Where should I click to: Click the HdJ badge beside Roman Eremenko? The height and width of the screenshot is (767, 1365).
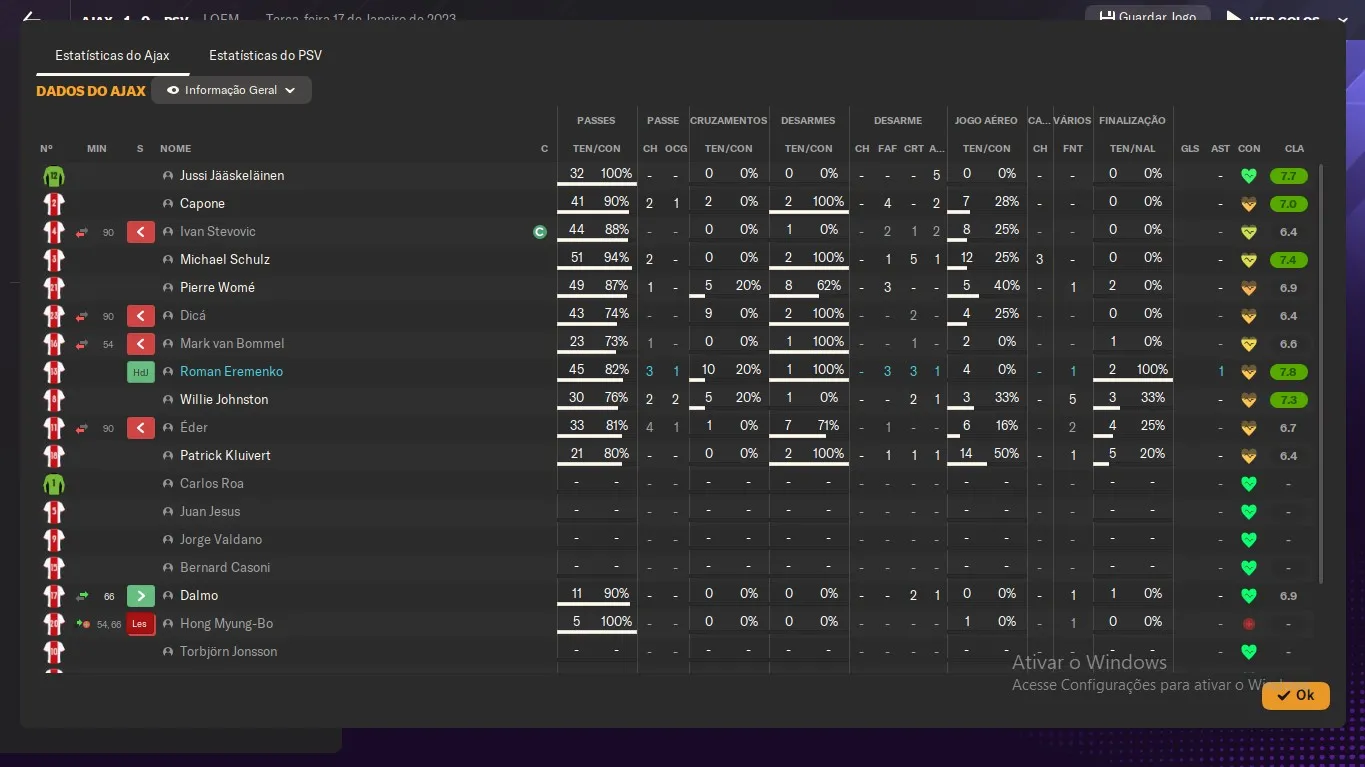pos(141,372)
